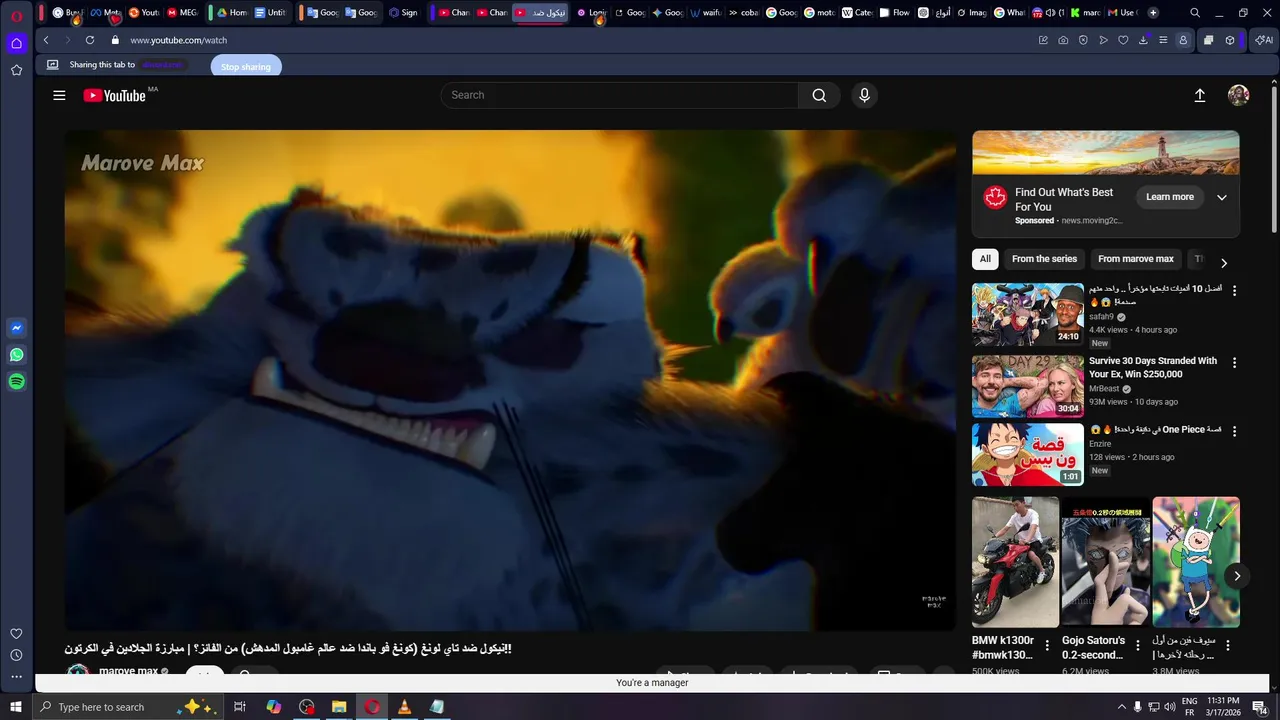Image resolution: width=1280 pixels, height=720 pixels.
Task: Open options for the MrBeast recommended video
Action: (1234, 363)
